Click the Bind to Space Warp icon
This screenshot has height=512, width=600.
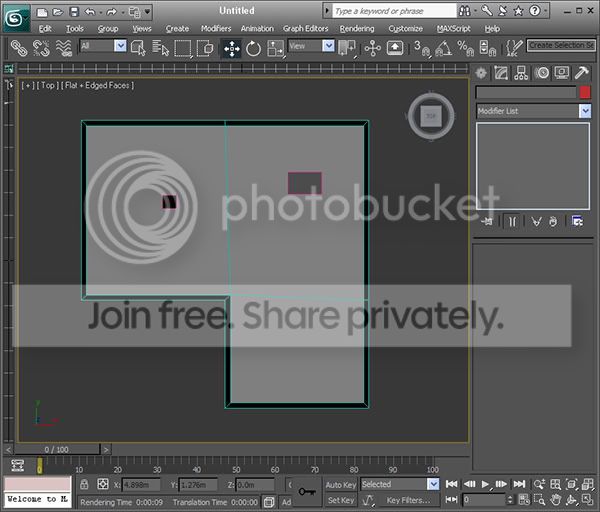(64, 49)
